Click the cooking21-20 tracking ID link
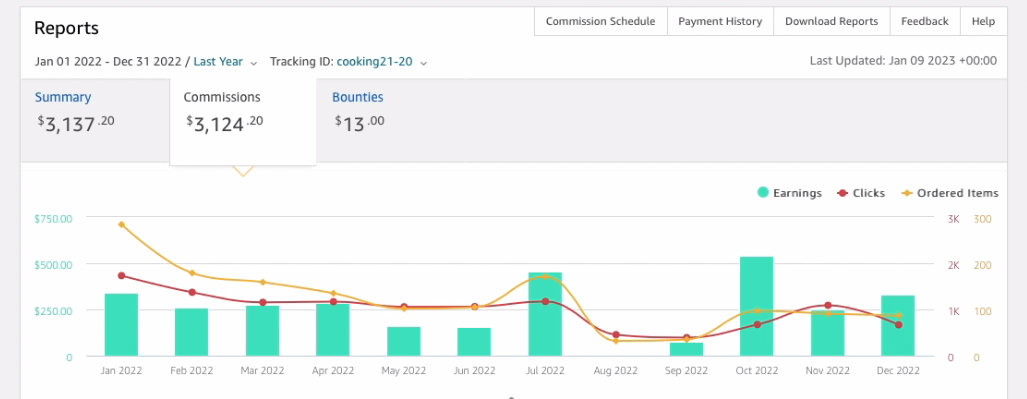Viewport: 1027px width, 399px height. pyautogui.click(x=375, y=62)
